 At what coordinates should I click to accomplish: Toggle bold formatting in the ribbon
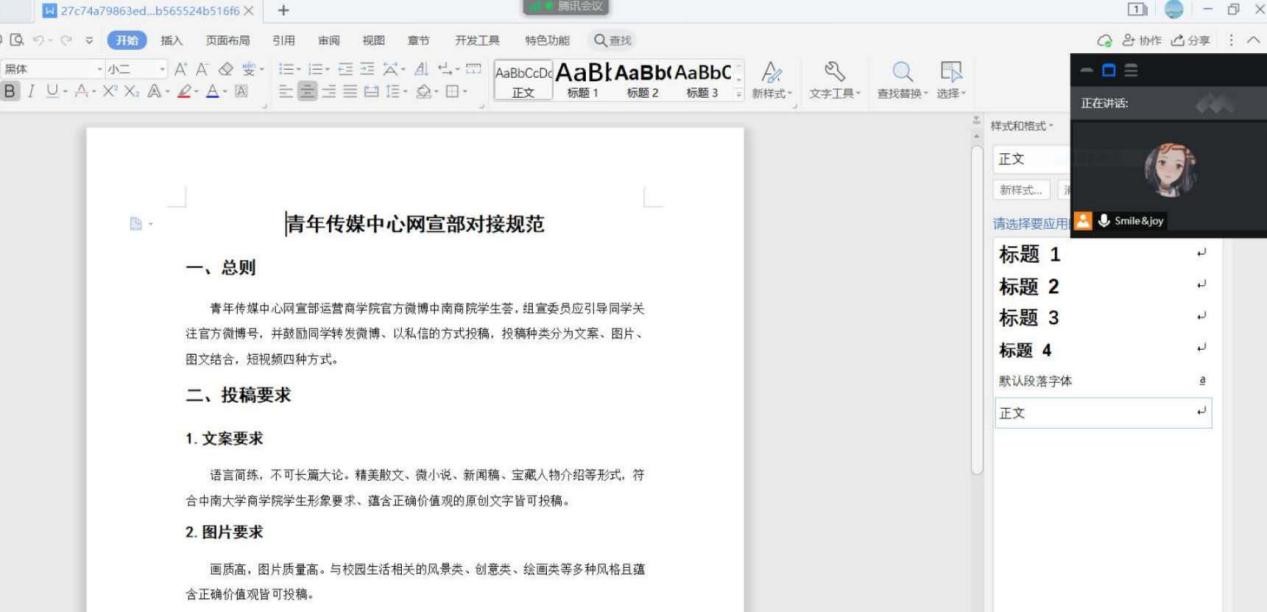click(10, 91)
